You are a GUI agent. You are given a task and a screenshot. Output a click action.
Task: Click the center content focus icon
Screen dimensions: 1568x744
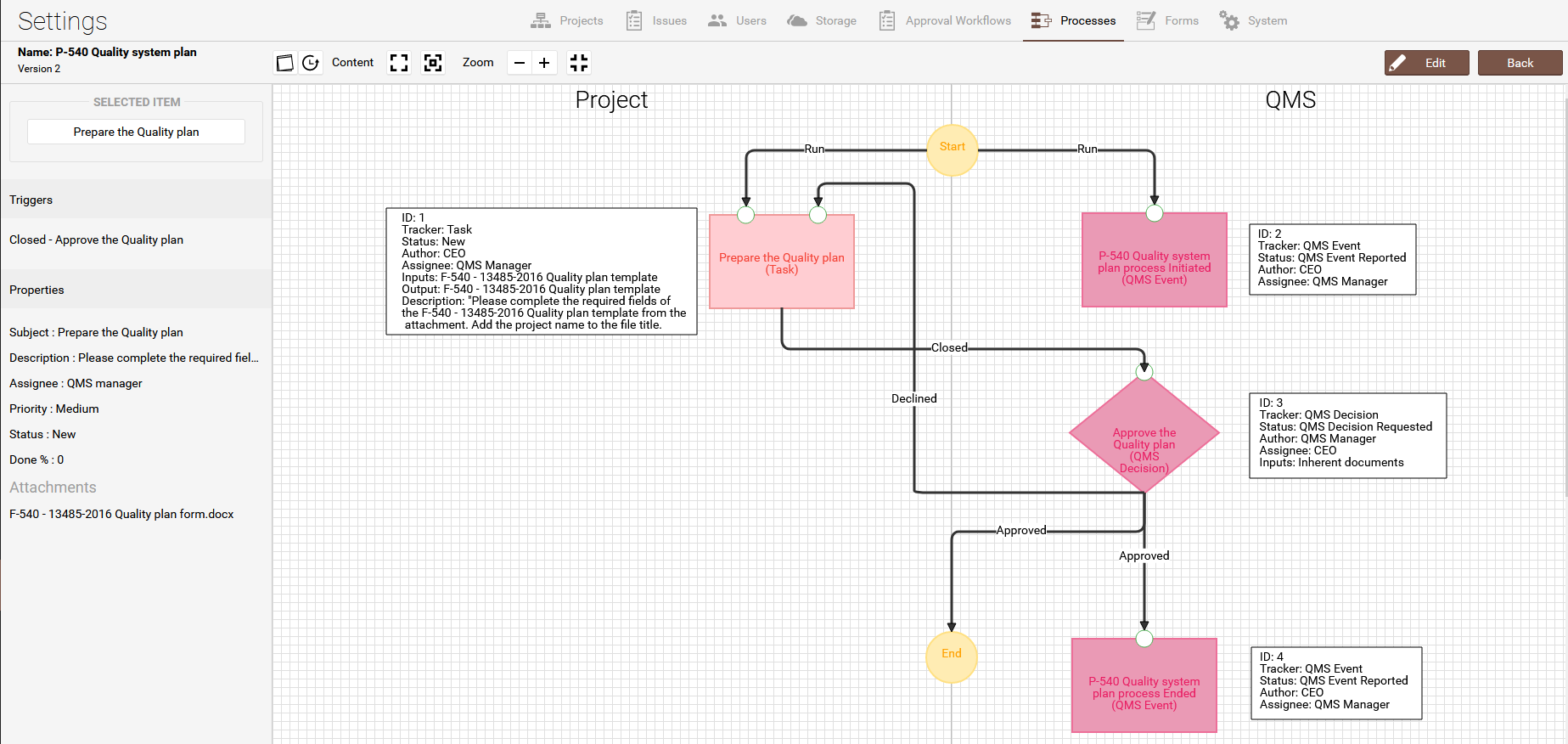click(433, 63)
